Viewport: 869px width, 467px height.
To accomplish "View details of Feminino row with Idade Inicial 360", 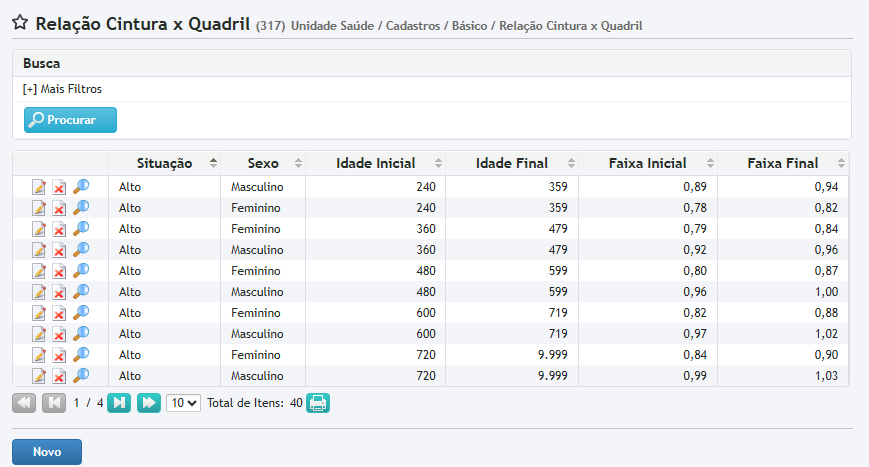I will tap(81, 228).
